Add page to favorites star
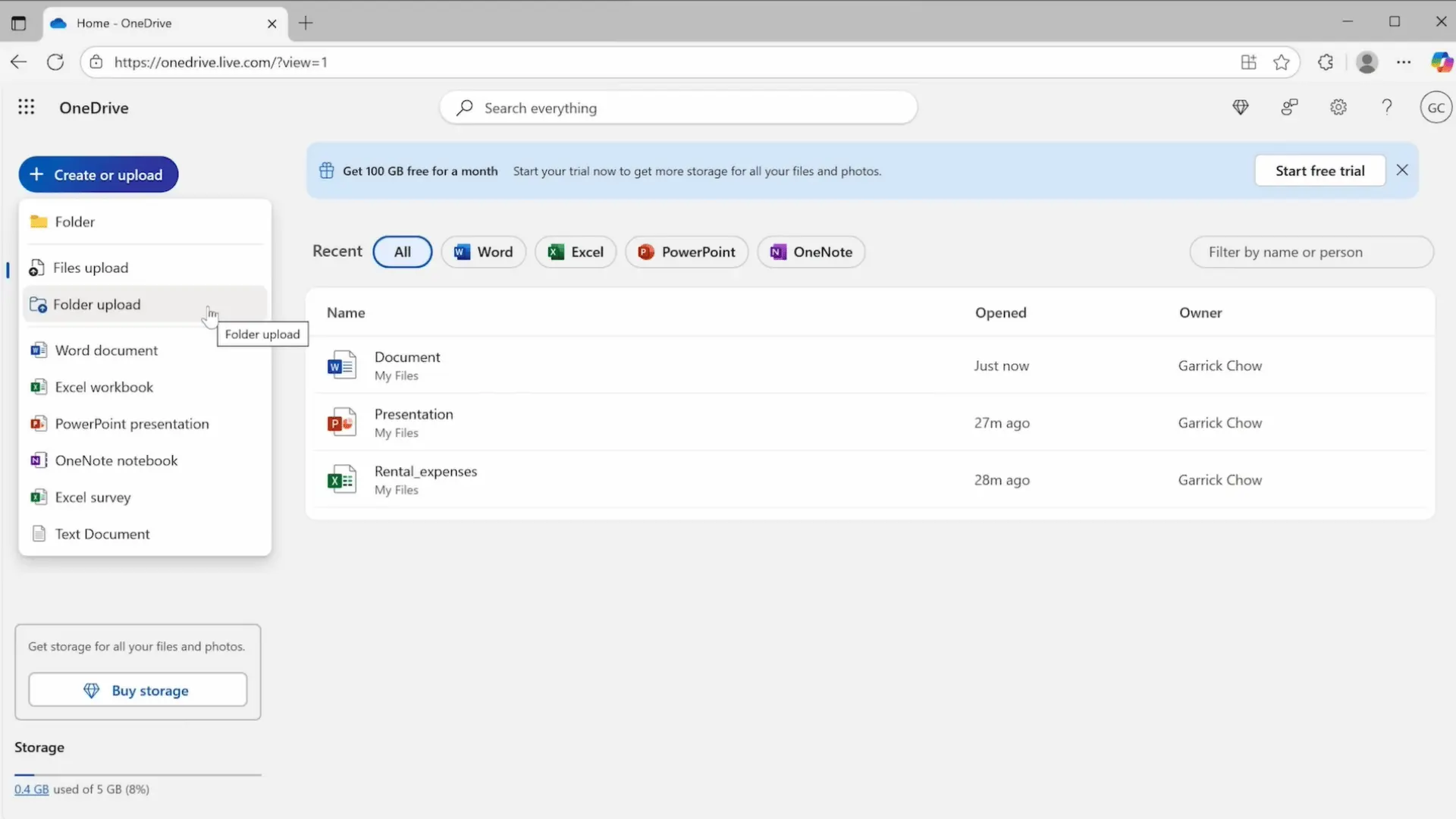Image resolution: width=1456 pixels, height=819 pixels. tap(1282, 62)
